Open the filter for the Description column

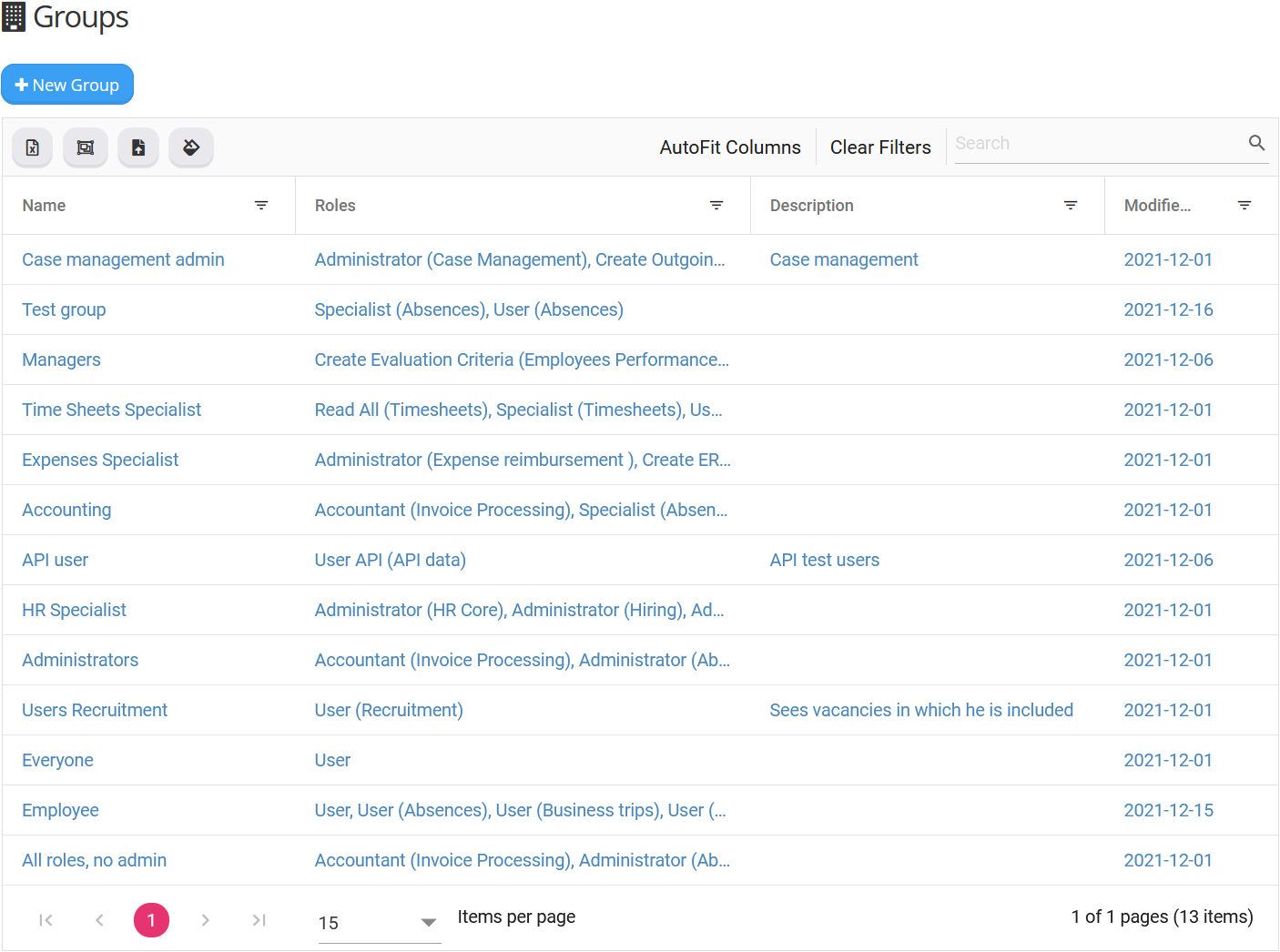point(1070,205)
